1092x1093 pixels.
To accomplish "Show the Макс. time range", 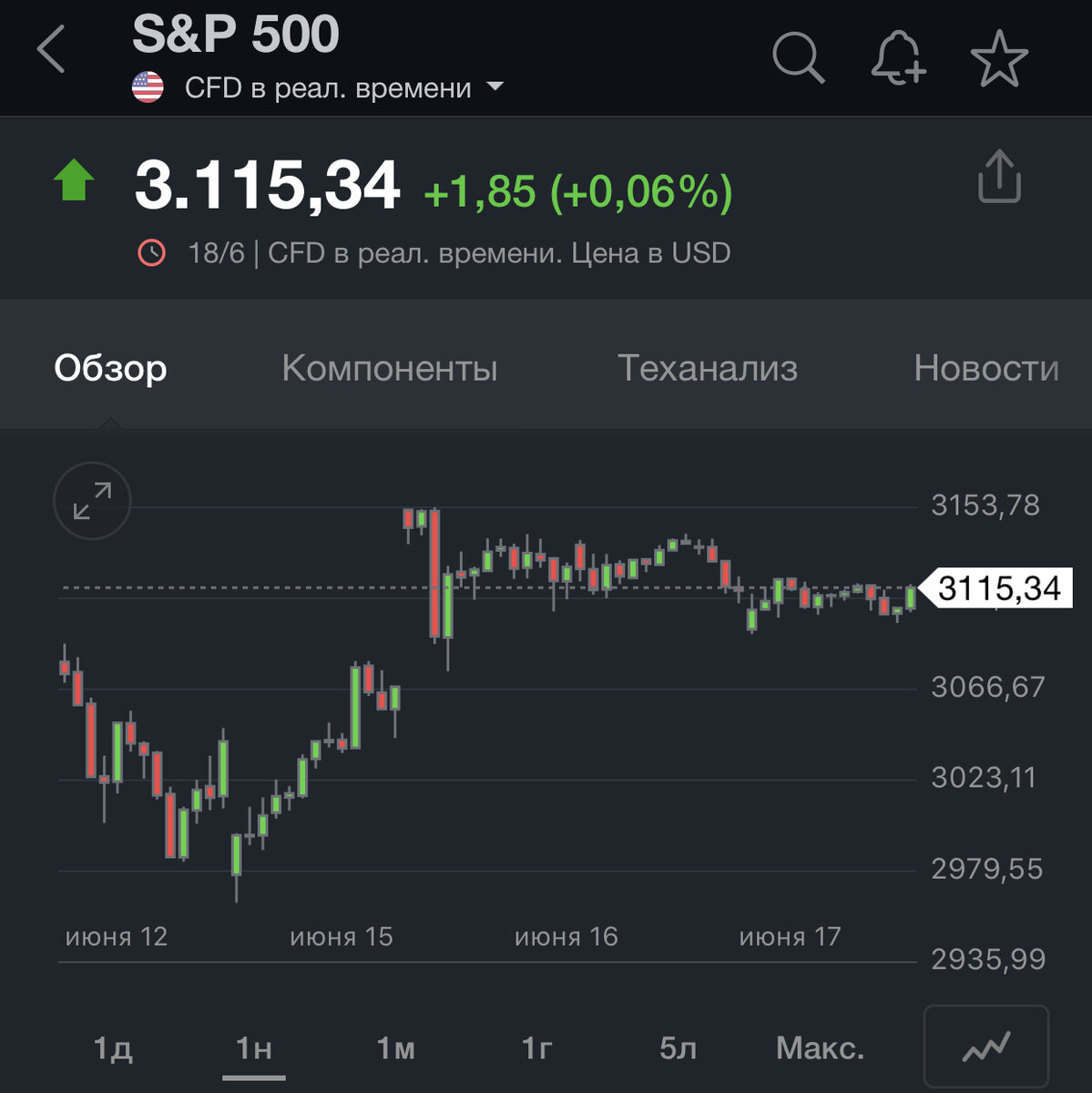I will [x=820, y=1048].
